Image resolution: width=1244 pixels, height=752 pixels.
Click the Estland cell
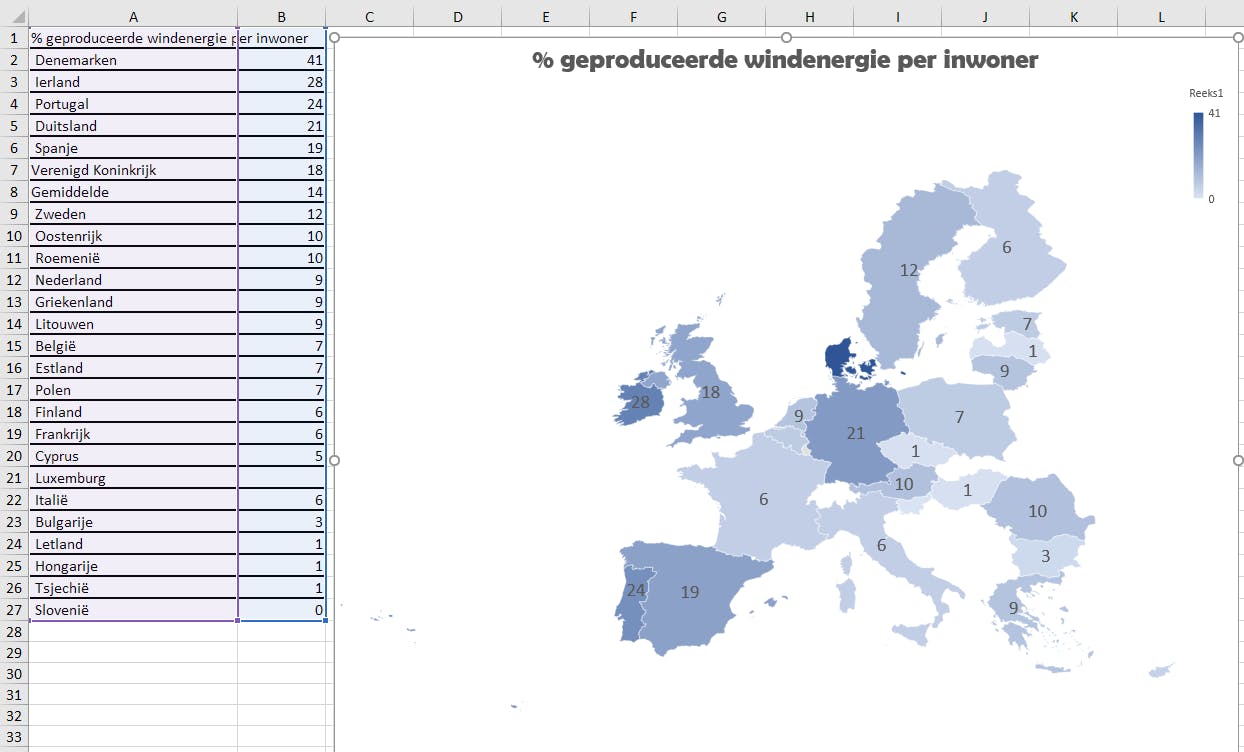coord(134,368)
